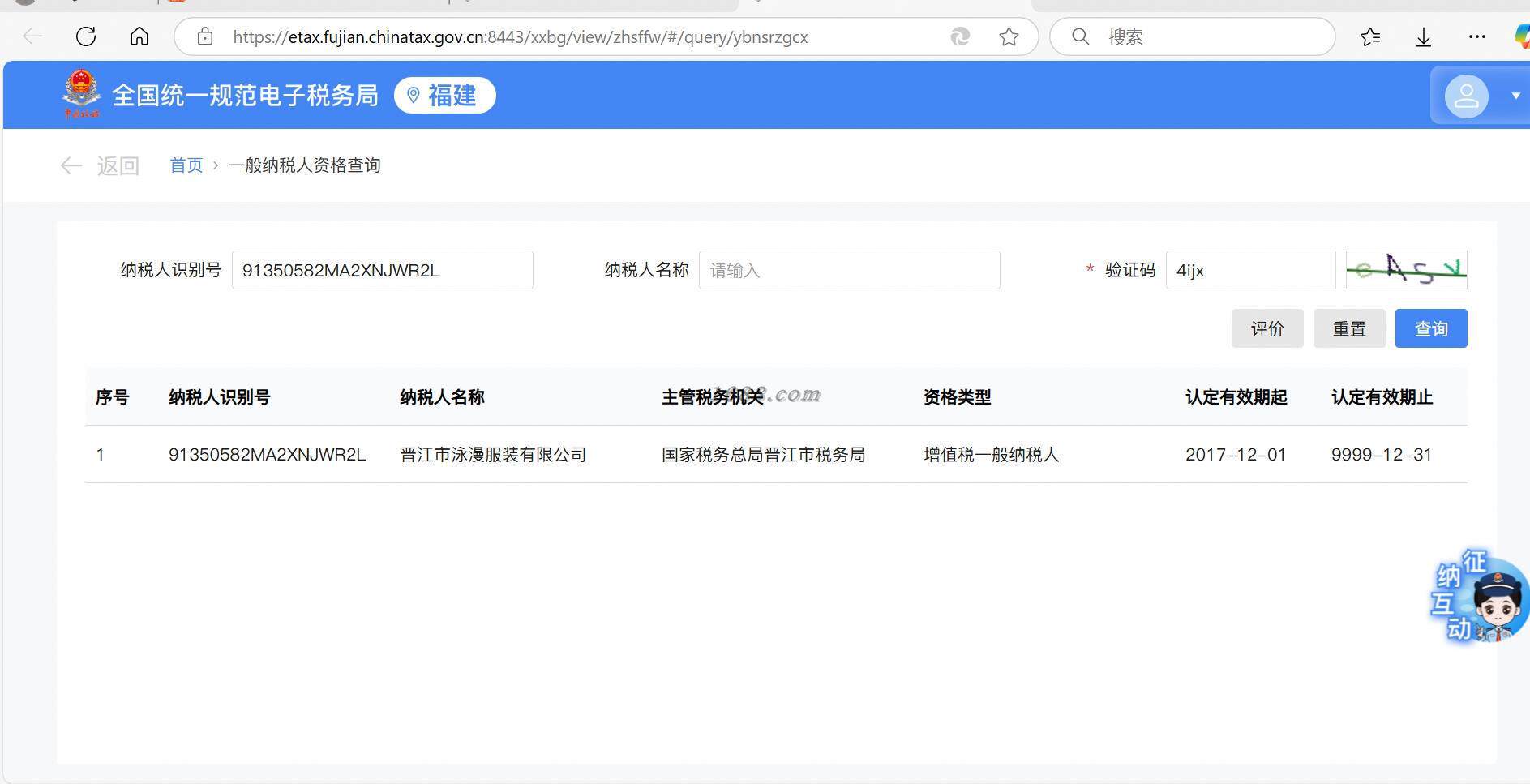Click the 纳税人名称 column header
Image resolution: width=1530 pixels, height=784 pixels.
tap(442, 397)
